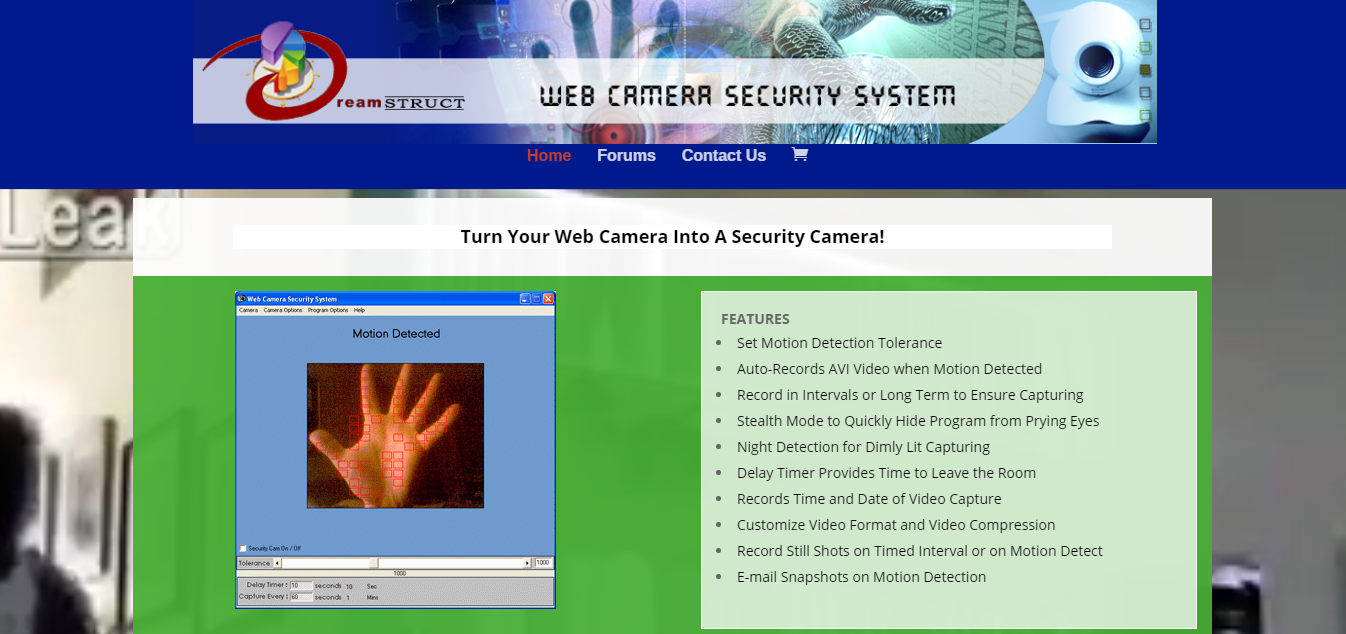
Task: Open the Camera menu in the app screenshot
Action: (x=248, y=310)
